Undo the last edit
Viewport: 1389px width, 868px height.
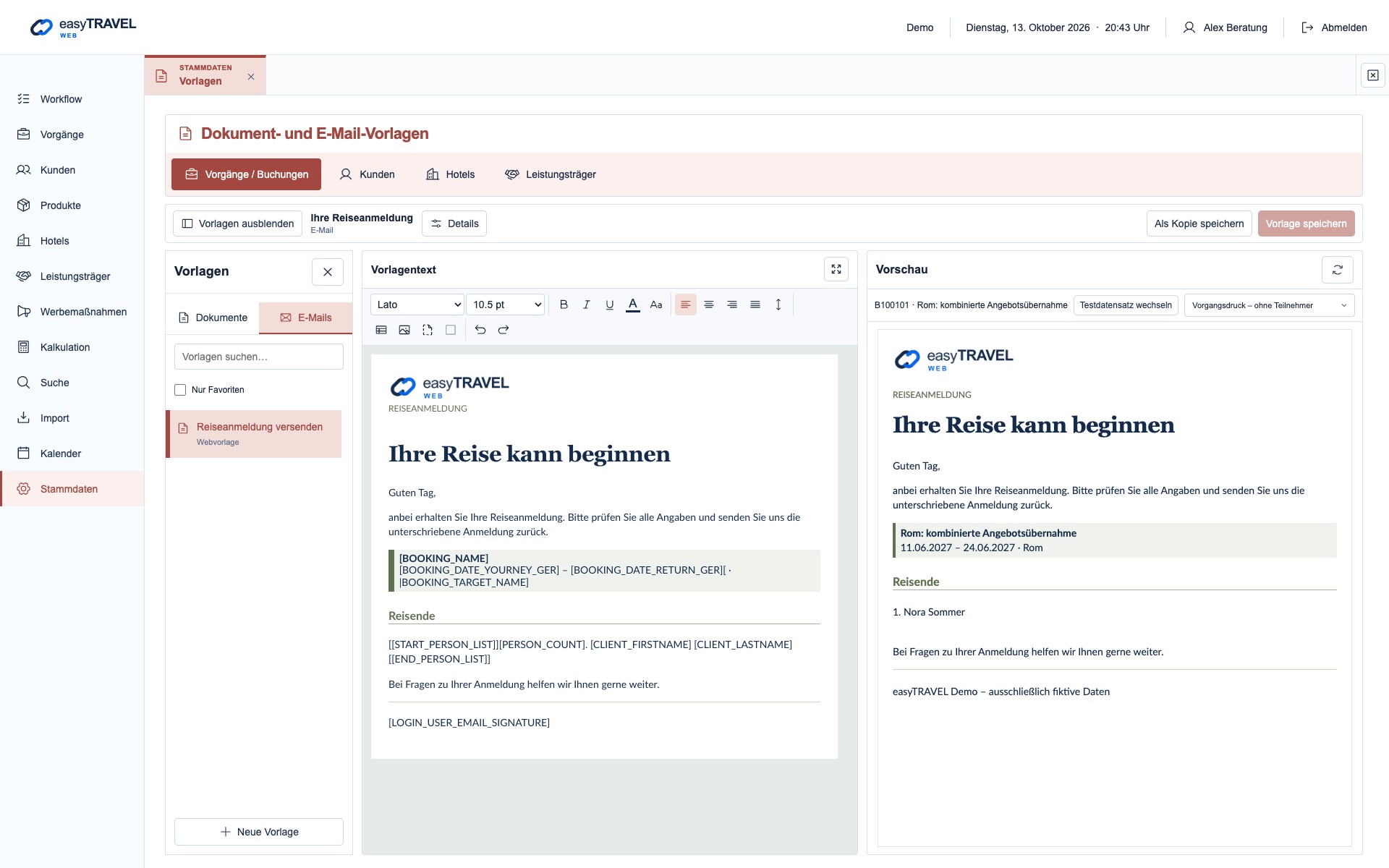coord(480,330)
